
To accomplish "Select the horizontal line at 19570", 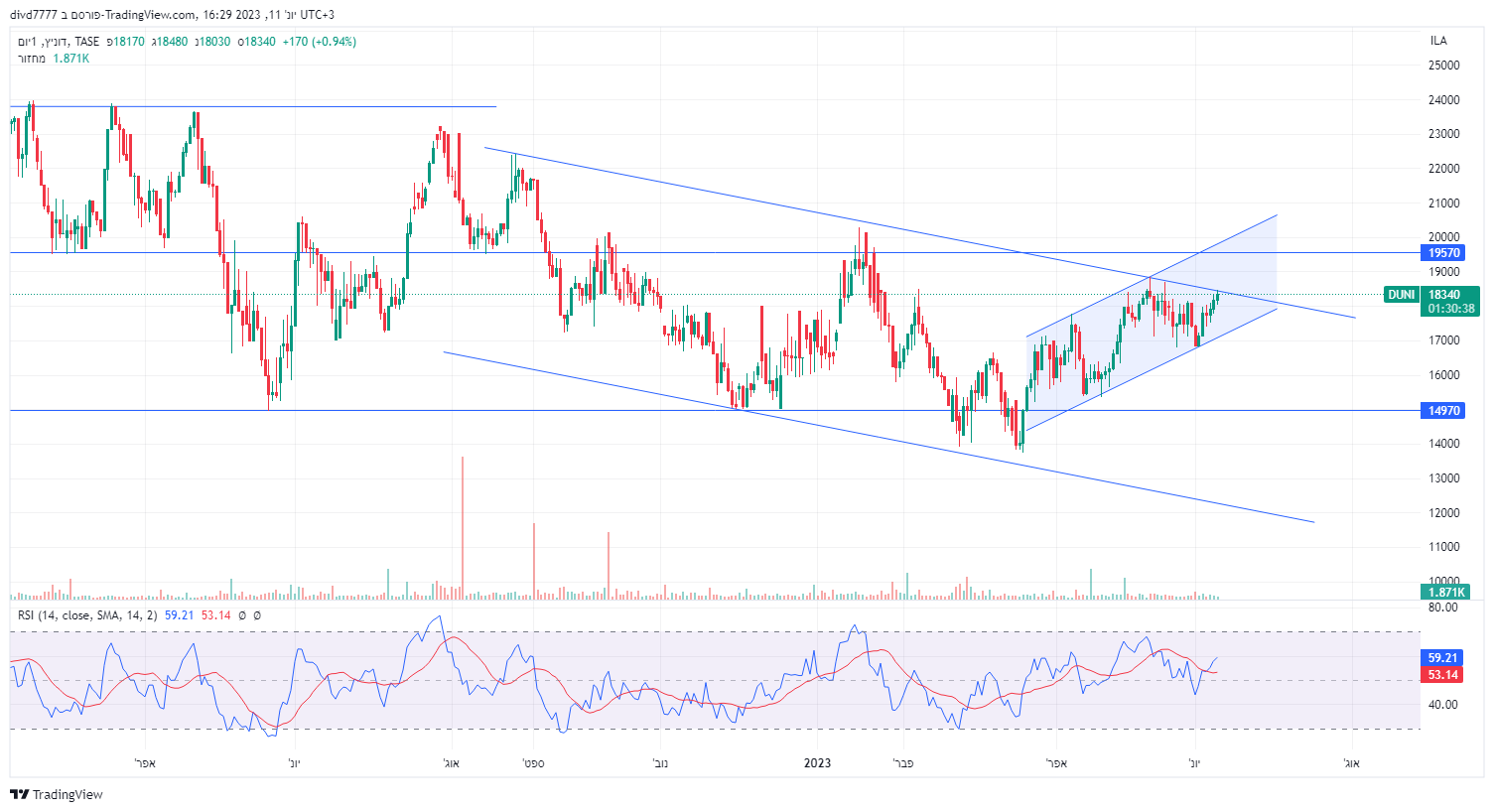I will tap(715, 253).
